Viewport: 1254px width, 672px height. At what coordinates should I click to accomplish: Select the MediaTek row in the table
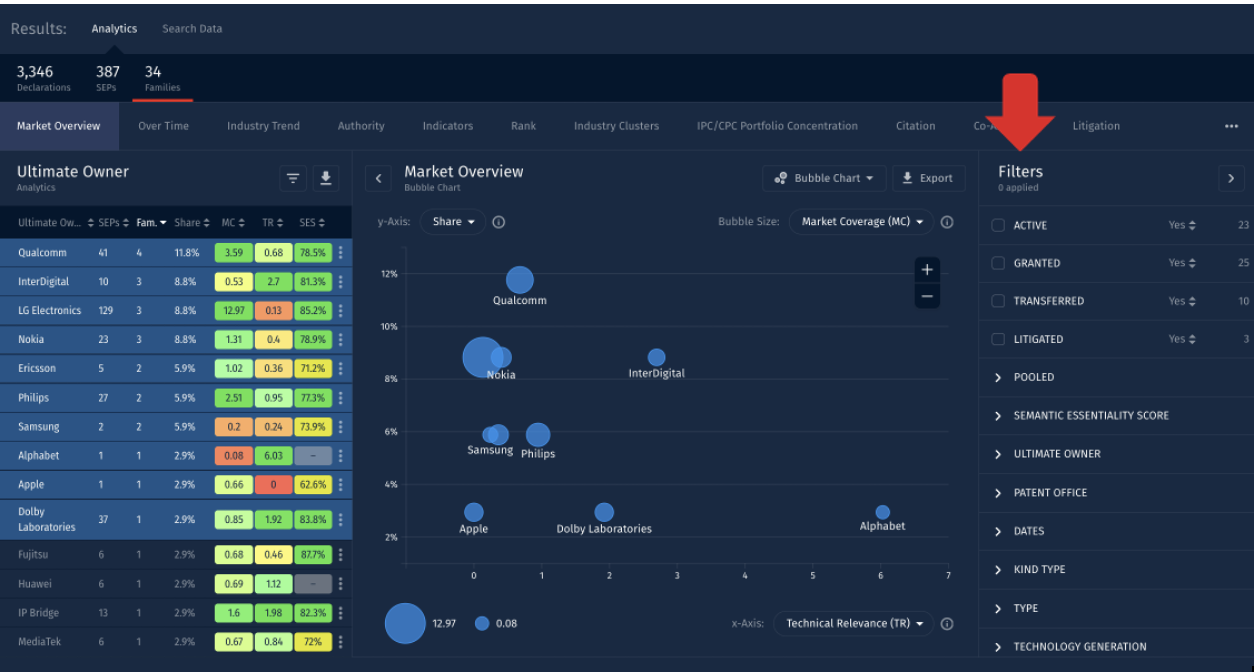tap(176, 642)
